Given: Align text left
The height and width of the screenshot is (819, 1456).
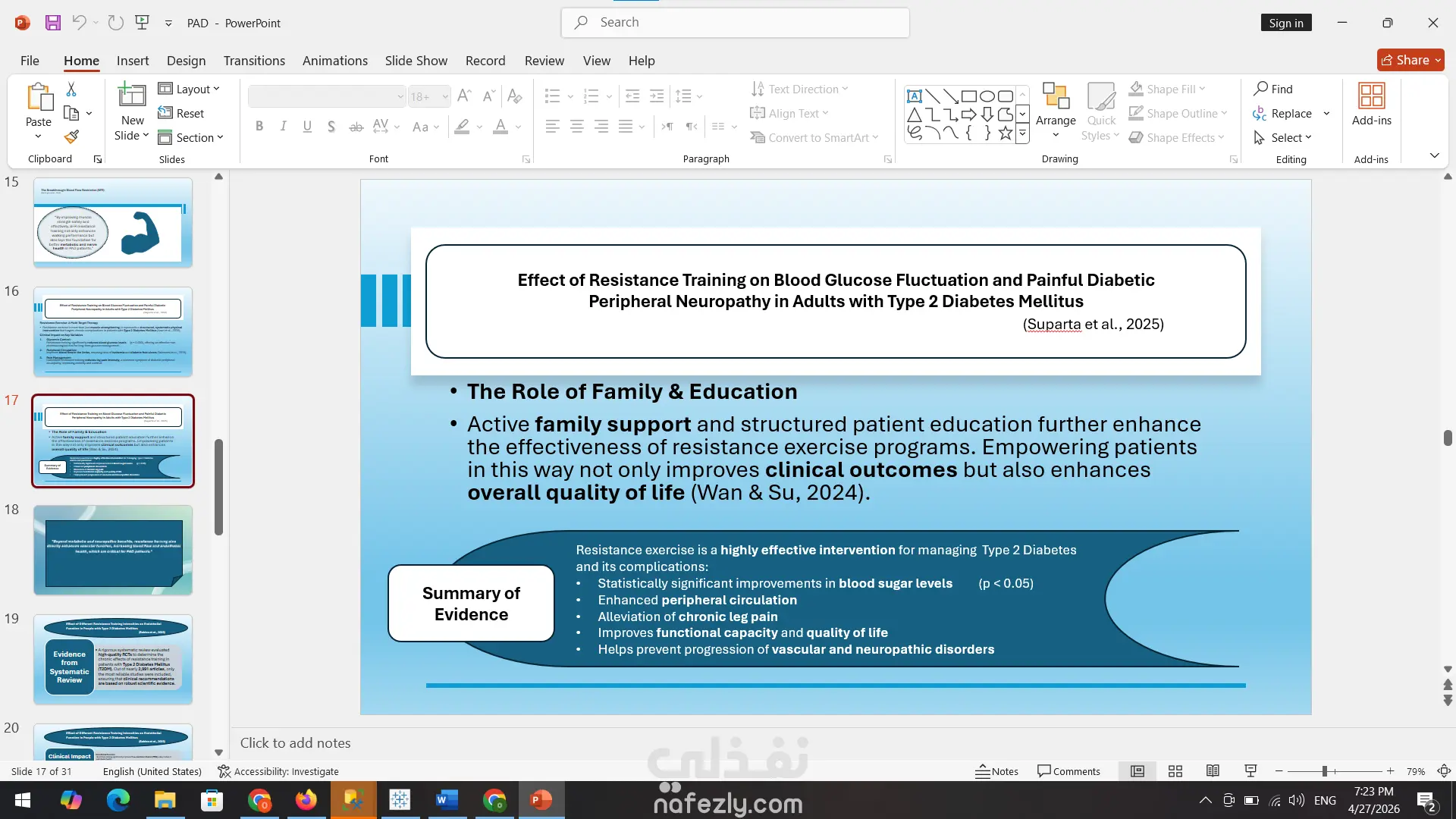Looking at the screenshot, I should point(553,127).
